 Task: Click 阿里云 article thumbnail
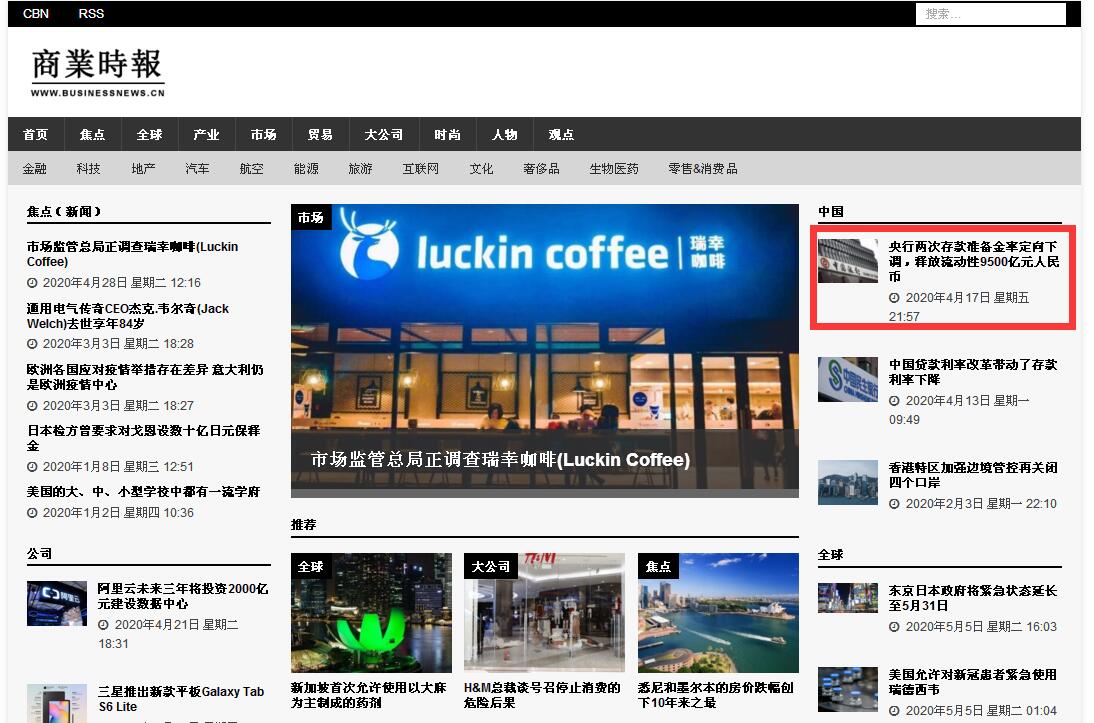pyautogui.click(x=57, y=603)
